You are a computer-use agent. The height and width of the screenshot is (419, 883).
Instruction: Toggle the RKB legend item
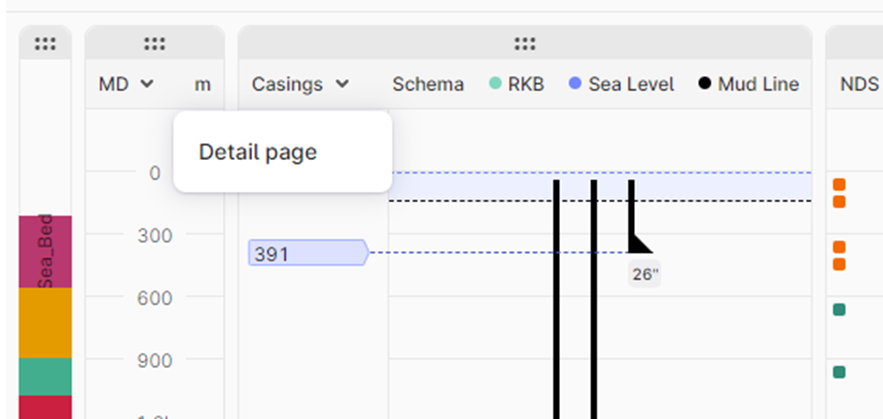517,84
